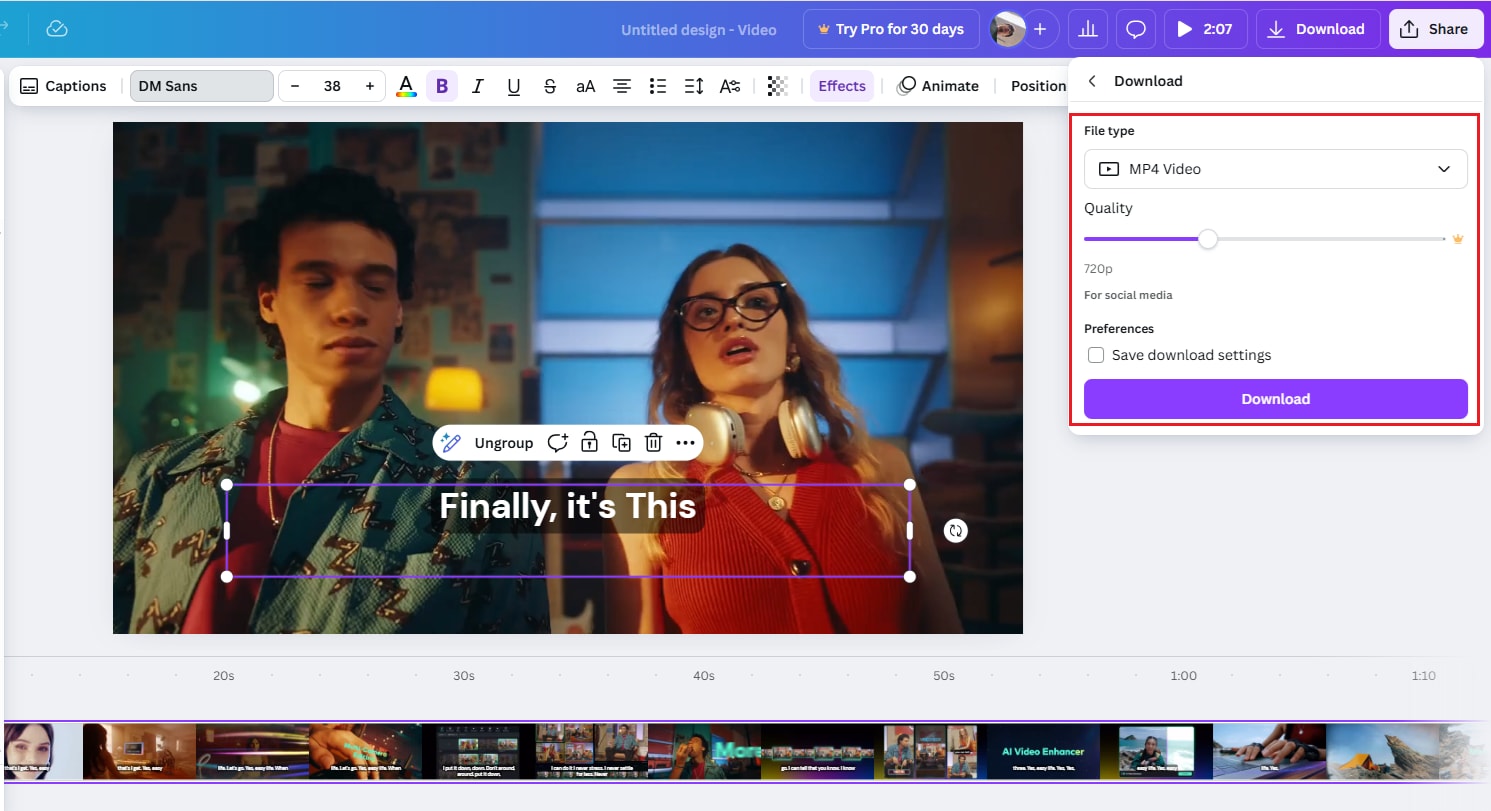Toggle uppercase aA text
The height and width of the screenshot is (811, 1491).
585,86
